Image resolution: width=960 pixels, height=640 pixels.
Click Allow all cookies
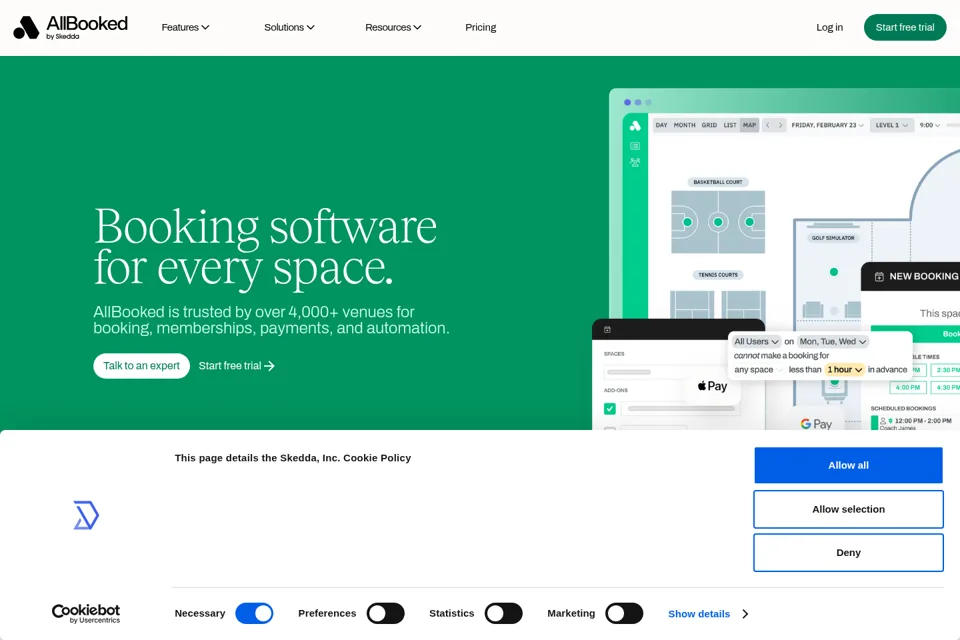848,465
